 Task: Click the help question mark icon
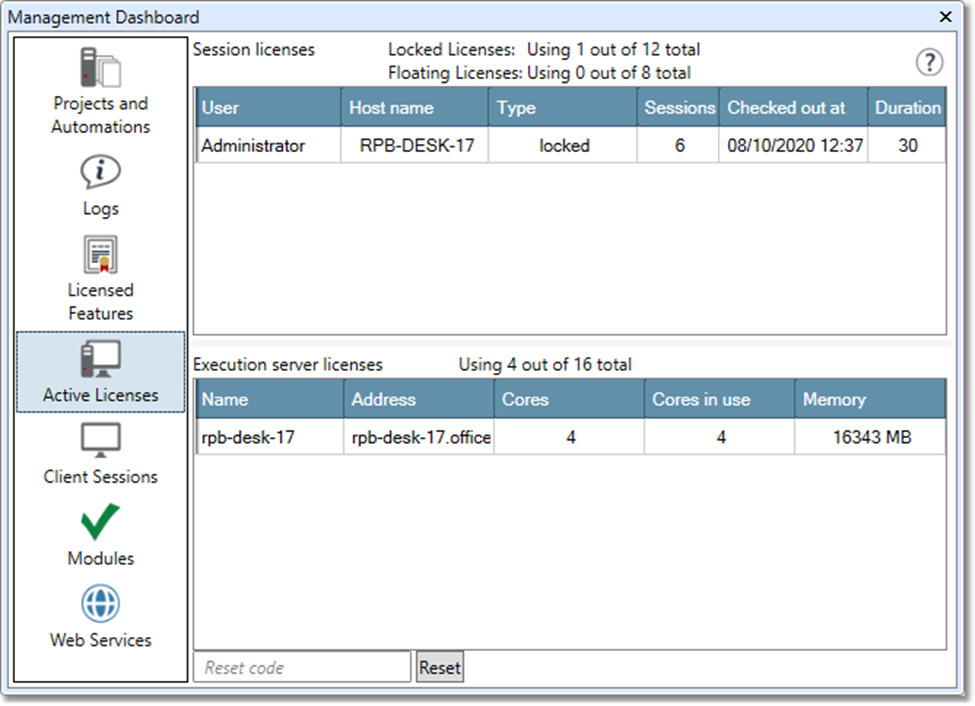point(929,63)
